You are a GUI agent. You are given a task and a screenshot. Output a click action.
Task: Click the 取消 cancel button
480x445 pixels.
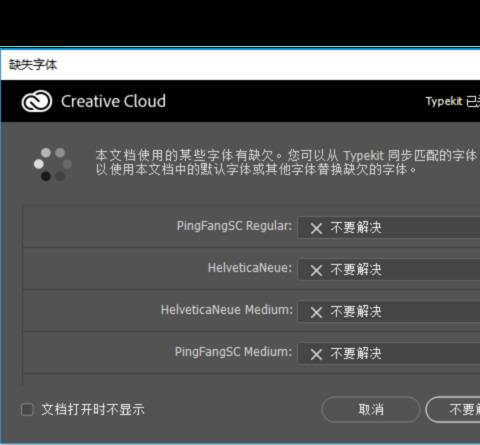371,409
